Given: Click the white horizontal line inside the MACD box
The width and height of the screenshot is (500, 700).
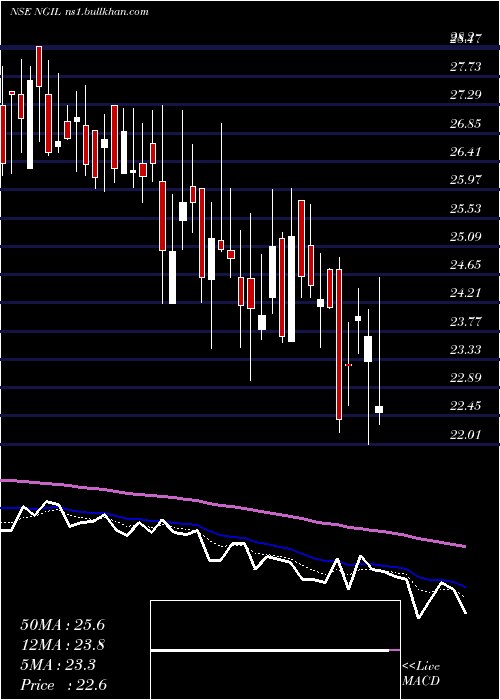Looking at the screenshot, I should (270, 651).
